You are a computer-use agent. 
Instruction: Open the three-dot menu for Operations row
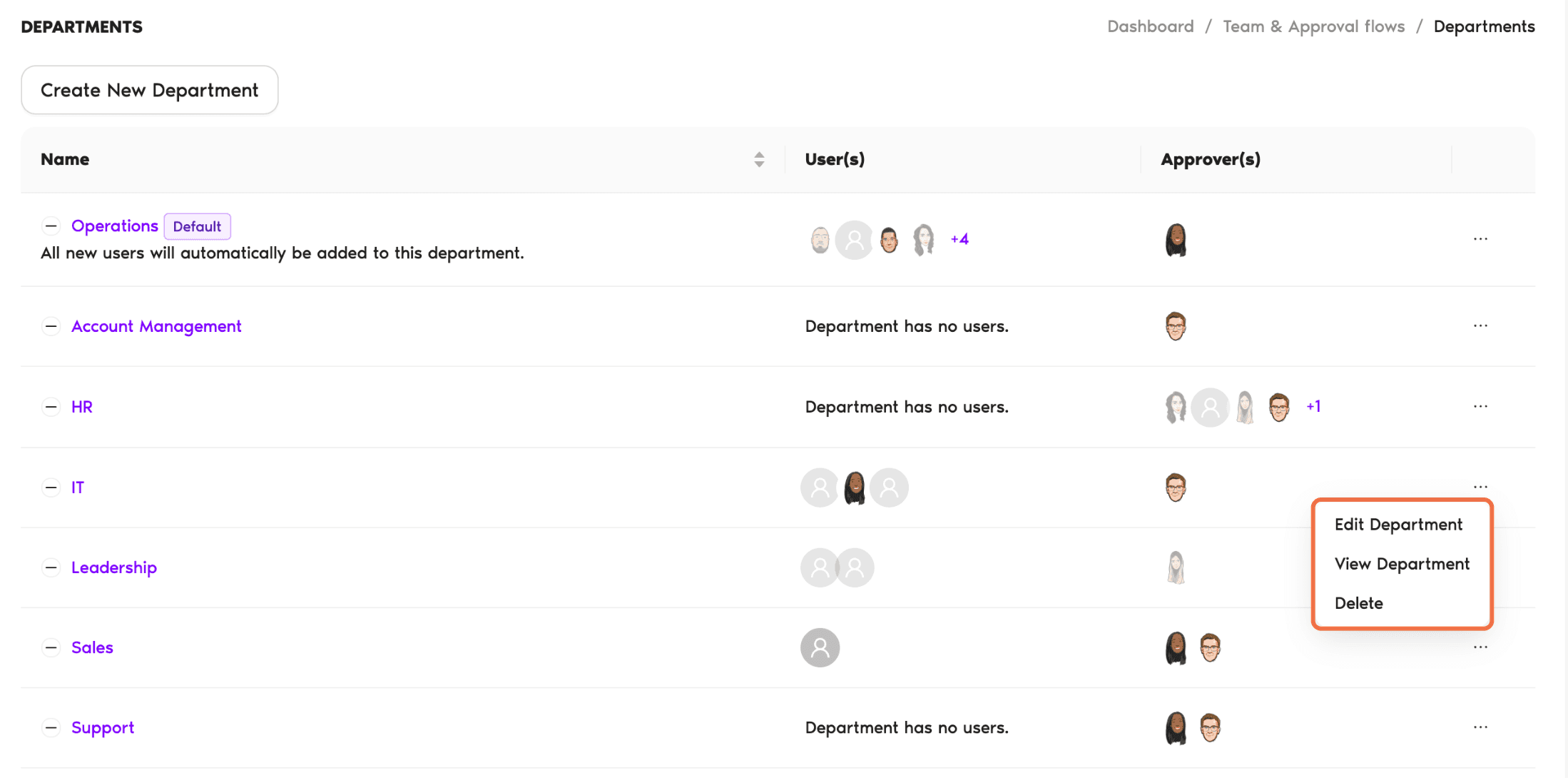(x=1480, y=239)
